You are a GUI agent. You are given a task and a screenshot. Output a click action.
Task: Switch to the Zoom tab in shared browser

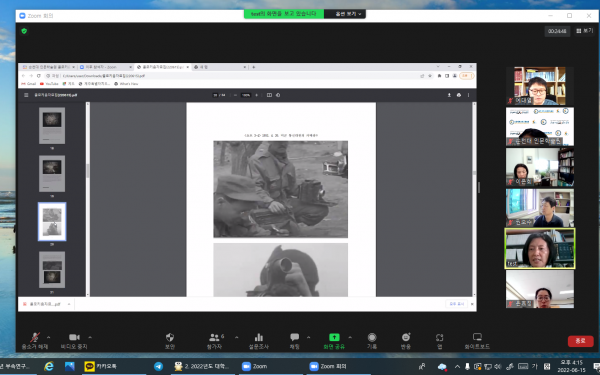coord(105,67)
